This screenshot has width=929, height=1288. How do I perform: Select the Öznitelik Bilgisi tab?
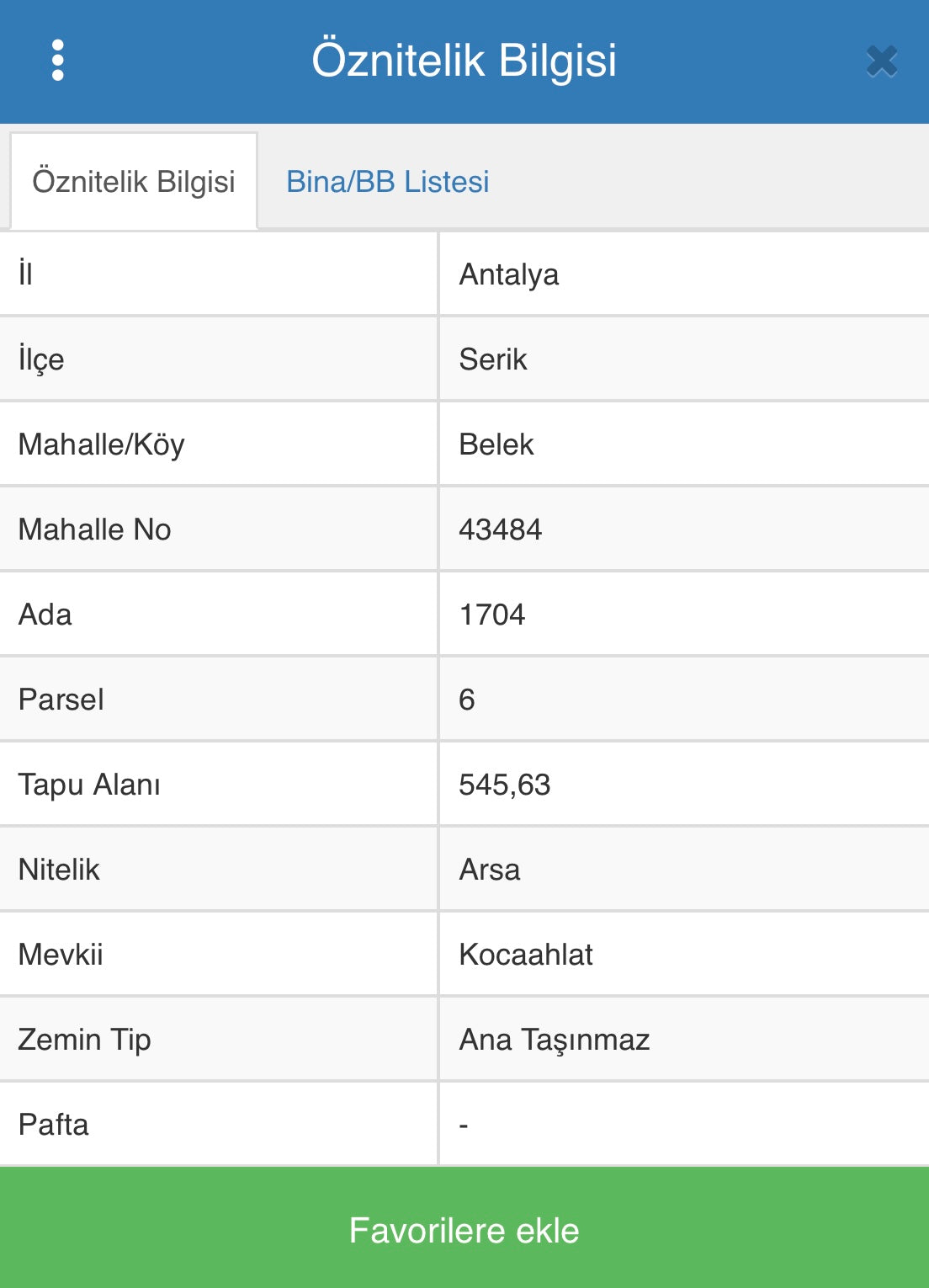coord(134,182)
